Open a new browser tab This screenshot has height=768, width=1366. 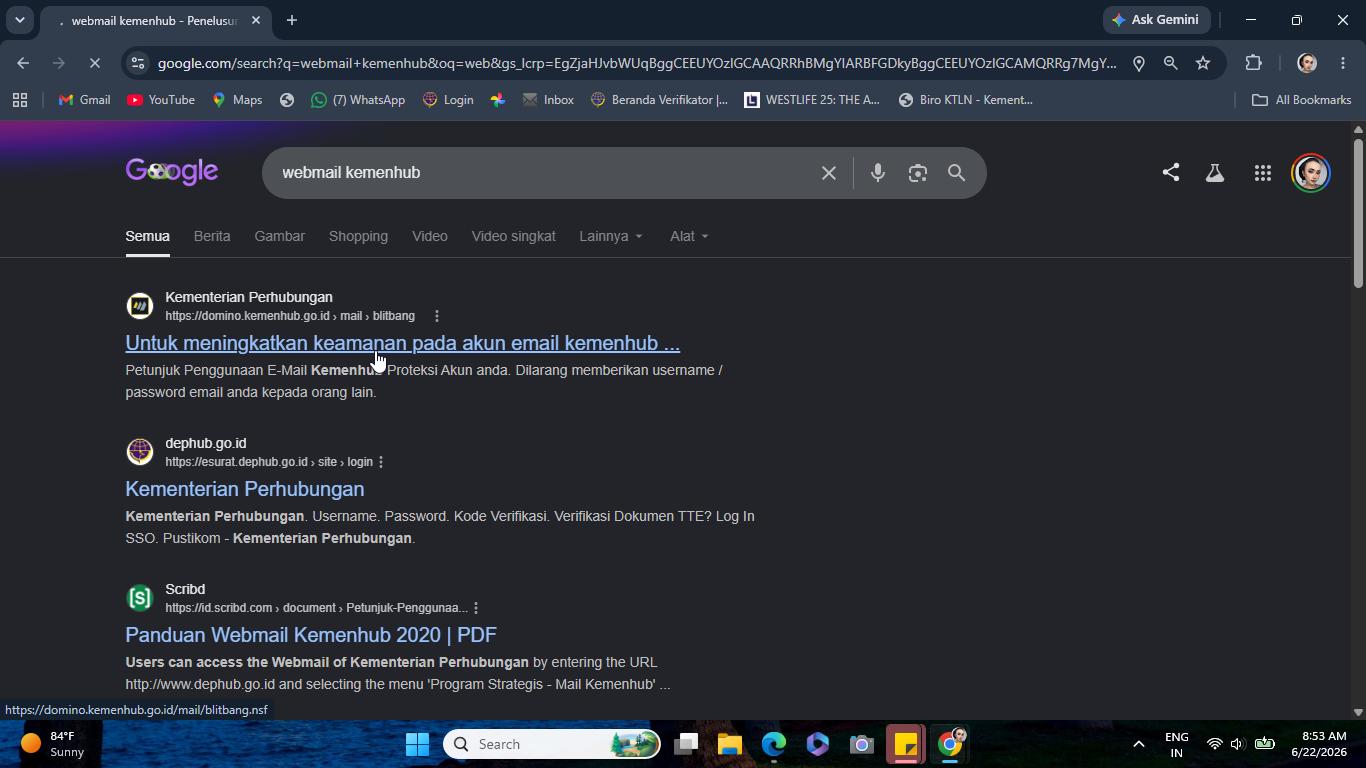(292, 20)
